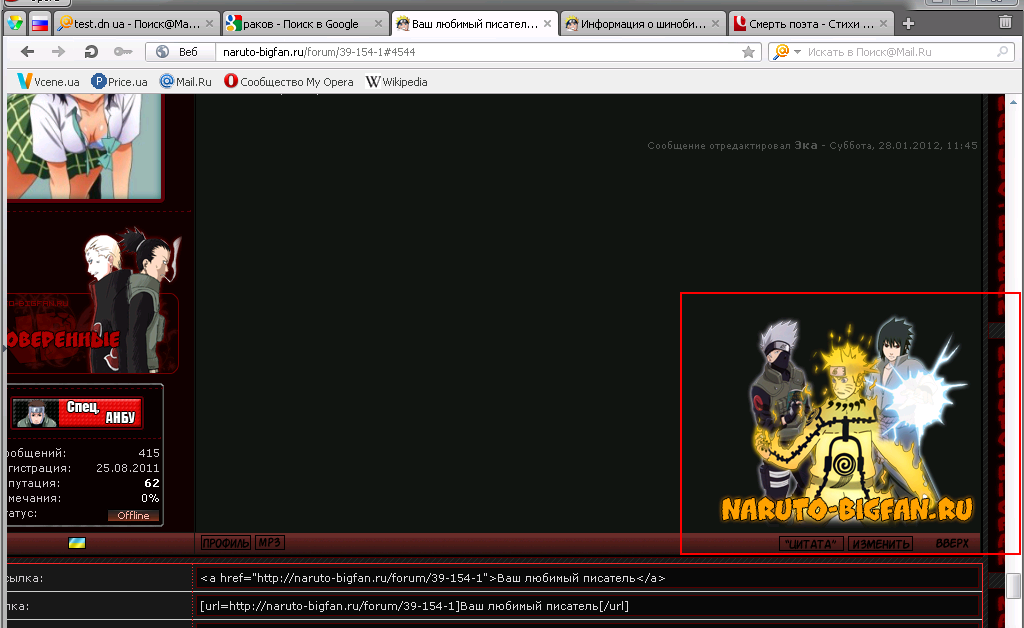Screen dimensions: 1024x628
Task: Click the HTML link code field
Action: [588, 578]
